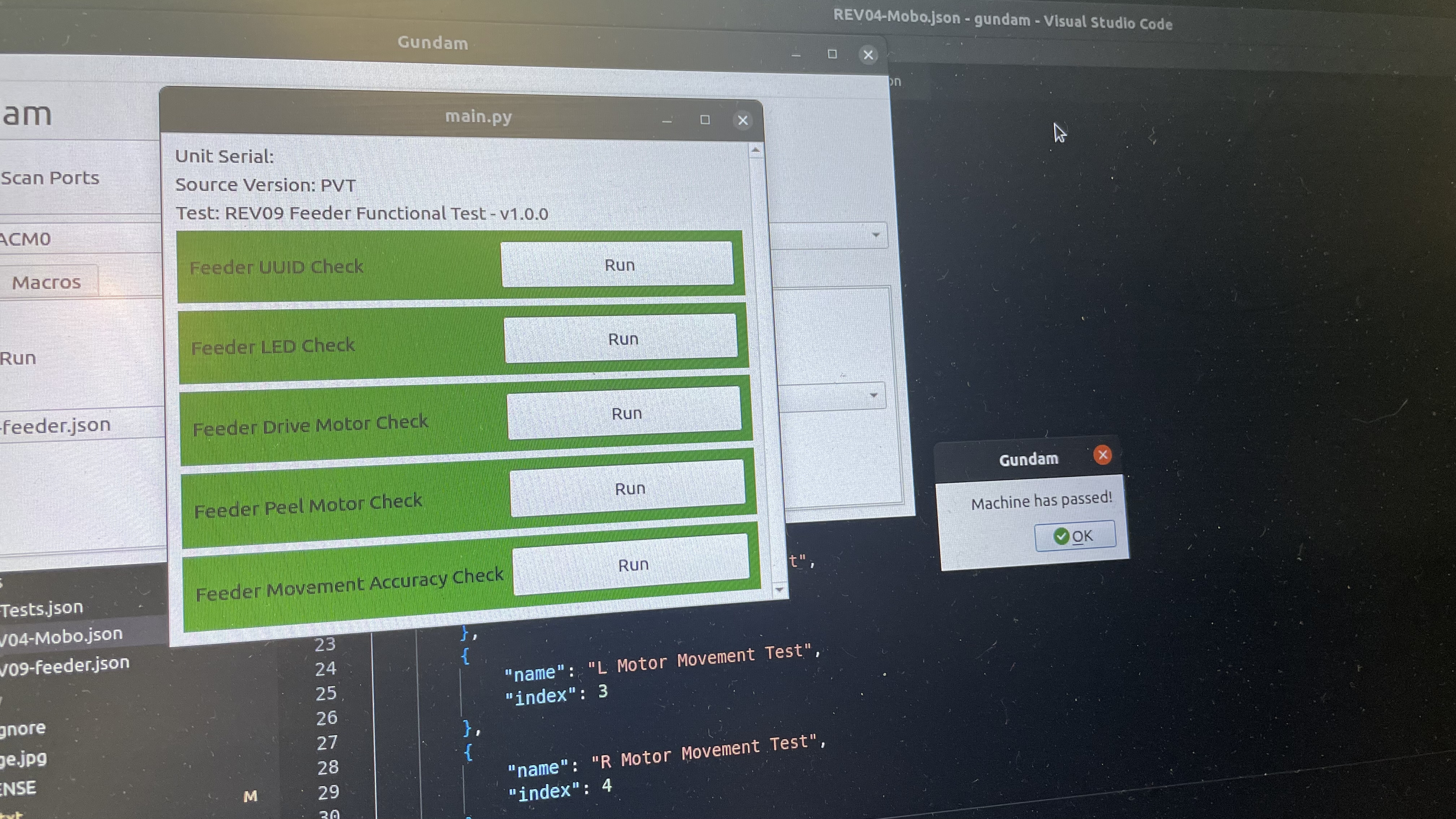
Task: Click the main.py scrollbar down arrow
Action: click(779, 590)
